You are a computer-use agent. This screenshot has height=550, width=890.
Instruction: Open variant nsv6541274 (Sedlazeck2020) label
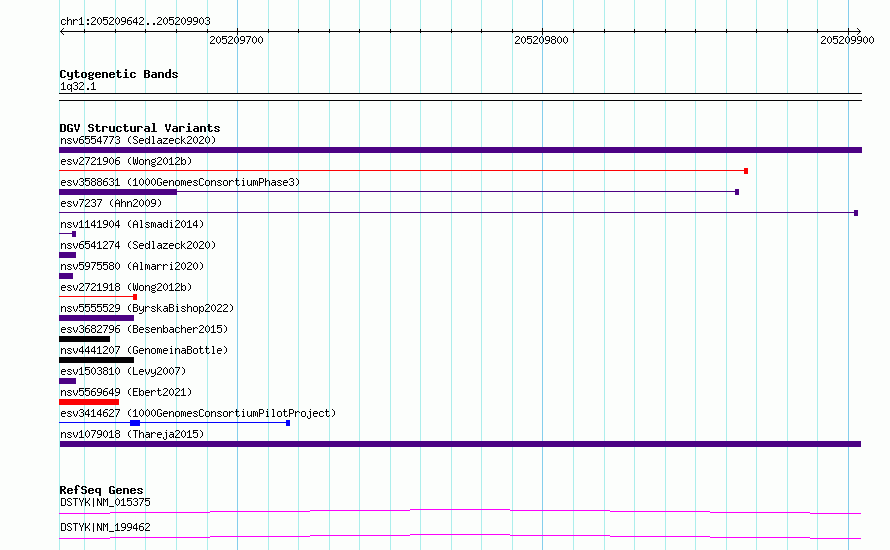[x=138, y=245]
